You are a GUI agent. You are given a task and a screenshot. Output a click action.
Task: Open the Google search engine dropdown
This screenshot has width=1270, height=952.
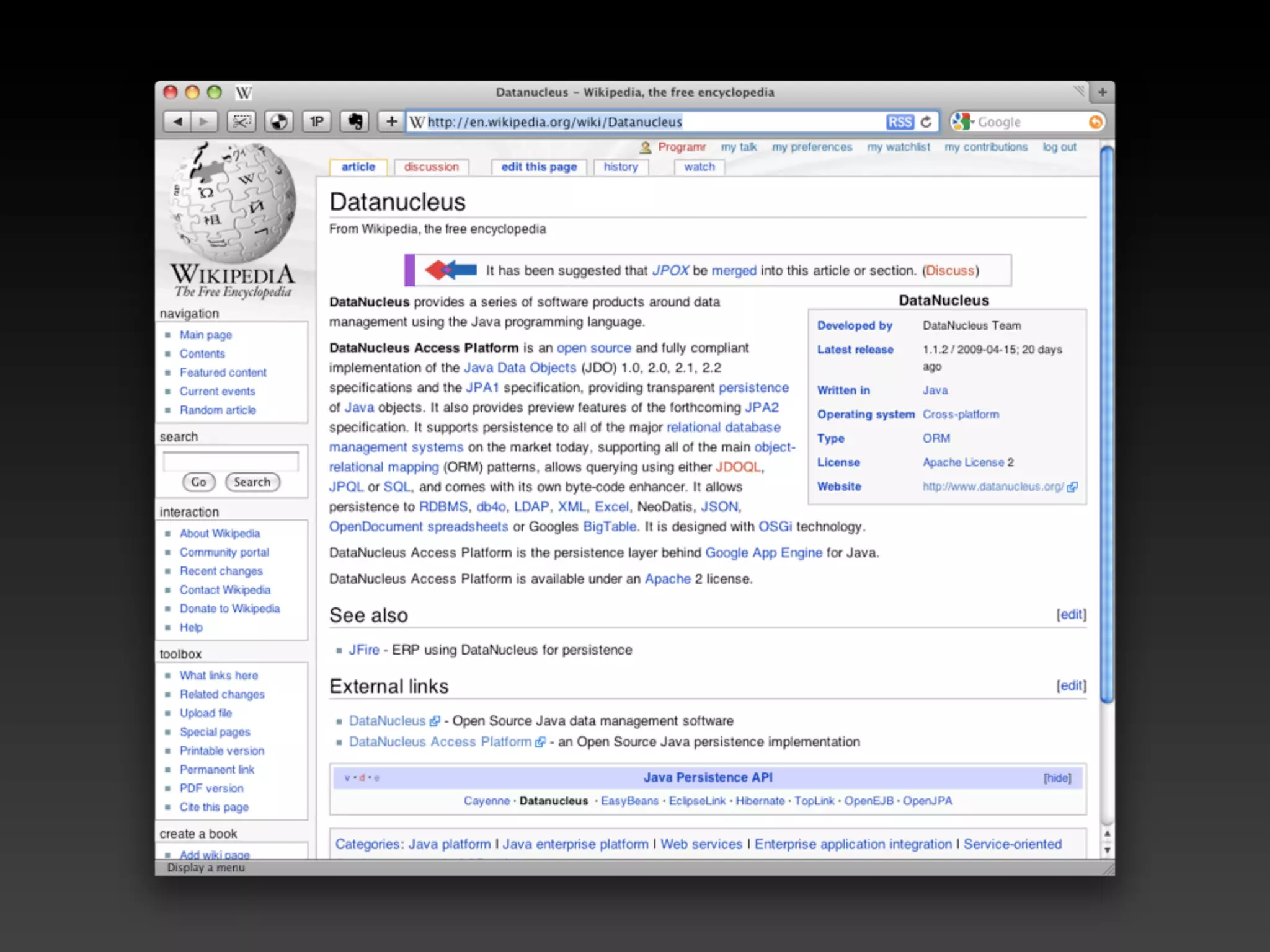962,122
